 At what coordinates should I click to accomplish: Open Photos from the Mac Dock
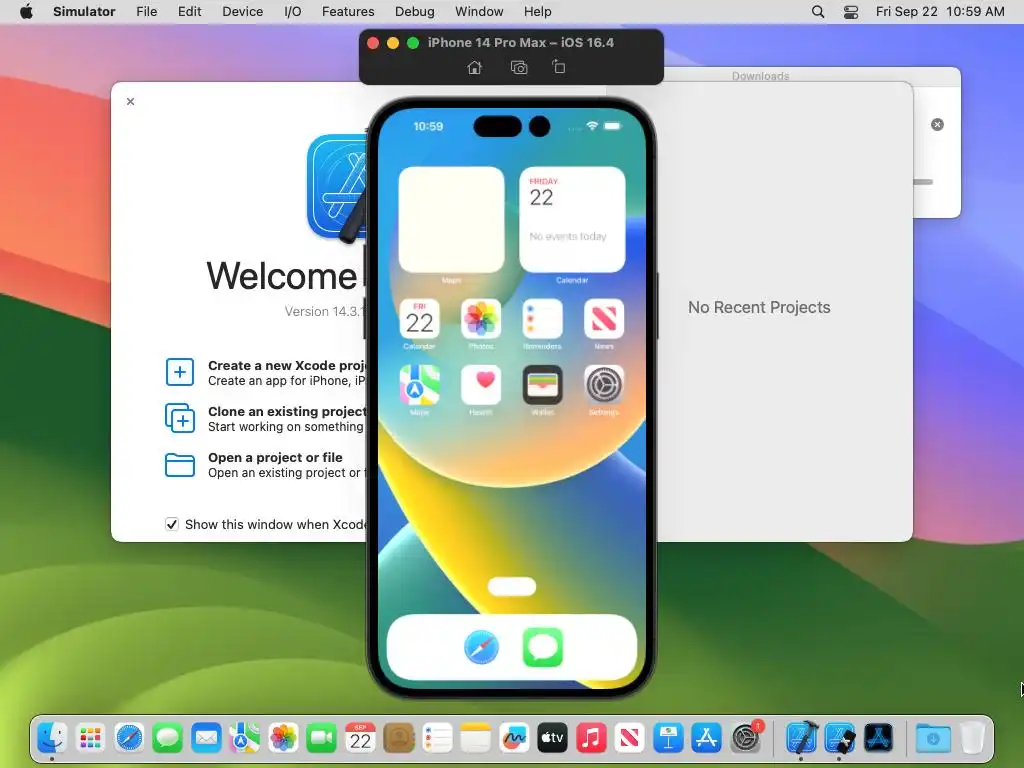283,738
